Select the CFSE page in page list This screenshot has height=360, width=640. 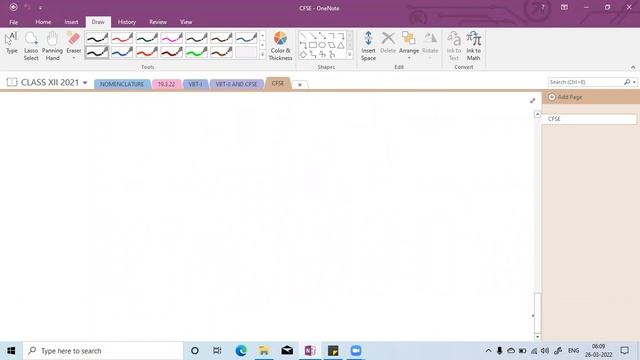(x=590, y=119)
